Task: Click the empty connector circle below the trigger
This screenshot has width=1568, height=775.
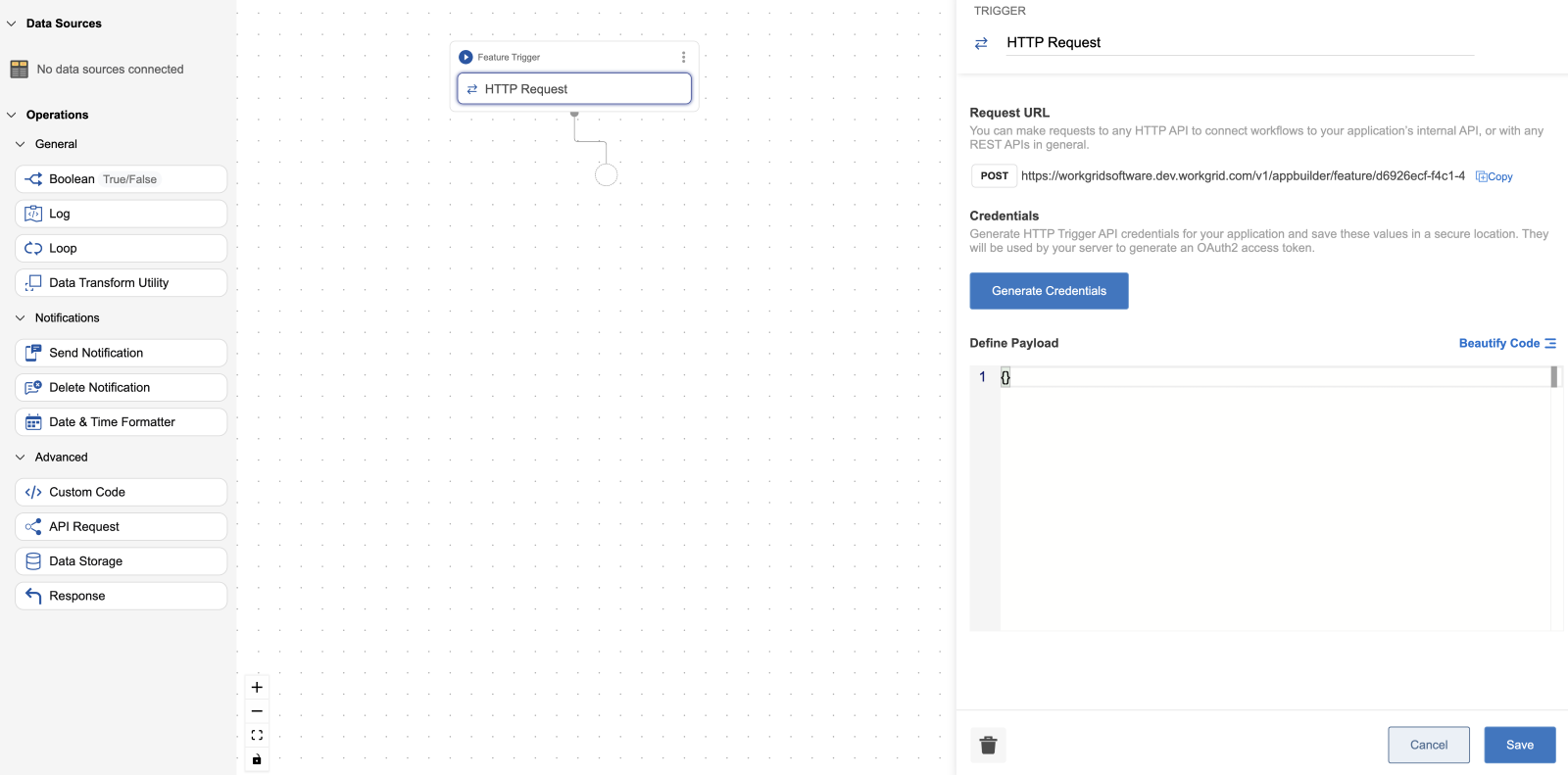Action: point(607,175)
